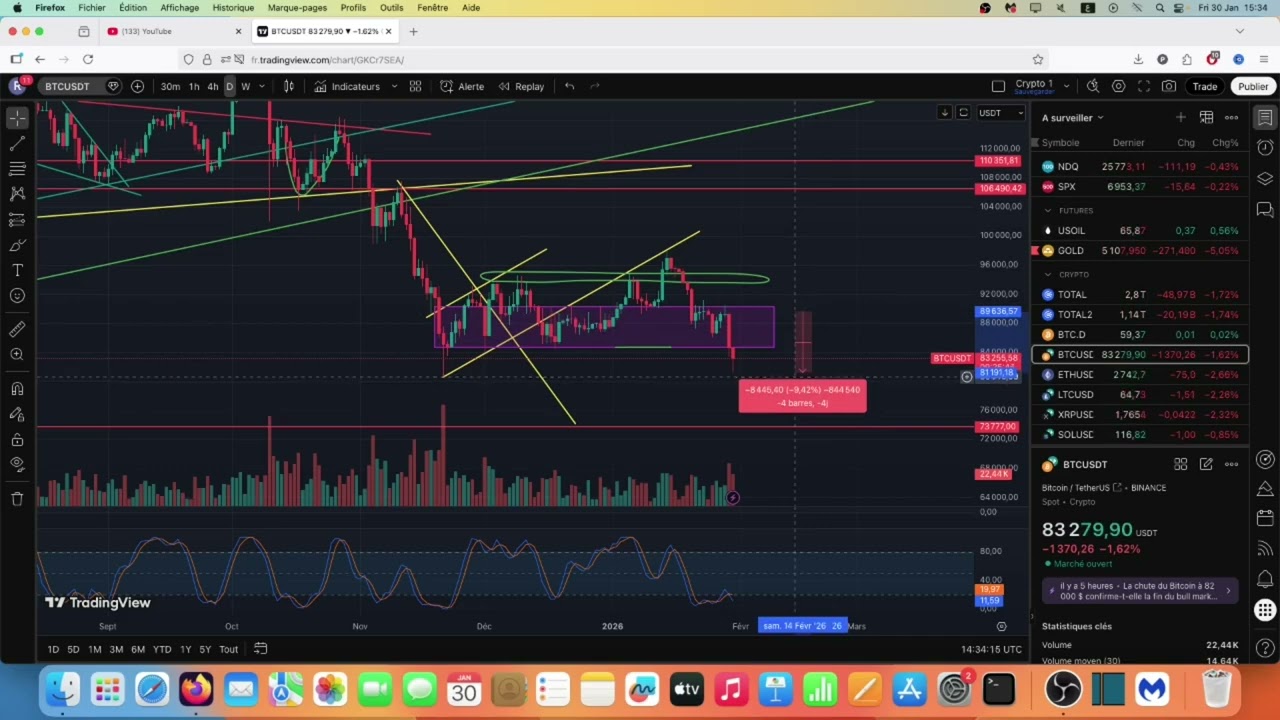Open the alerts panel in the right sidebar
This screenshot has height=720, width=1280.
coord(1265,148)
